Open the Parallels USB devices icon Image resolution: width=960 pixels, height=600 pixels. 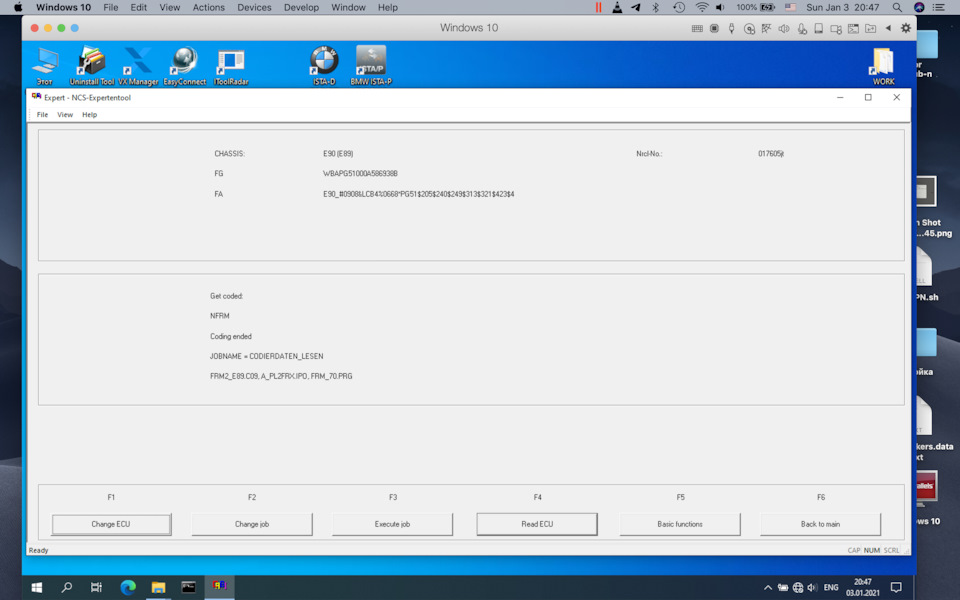732,28
